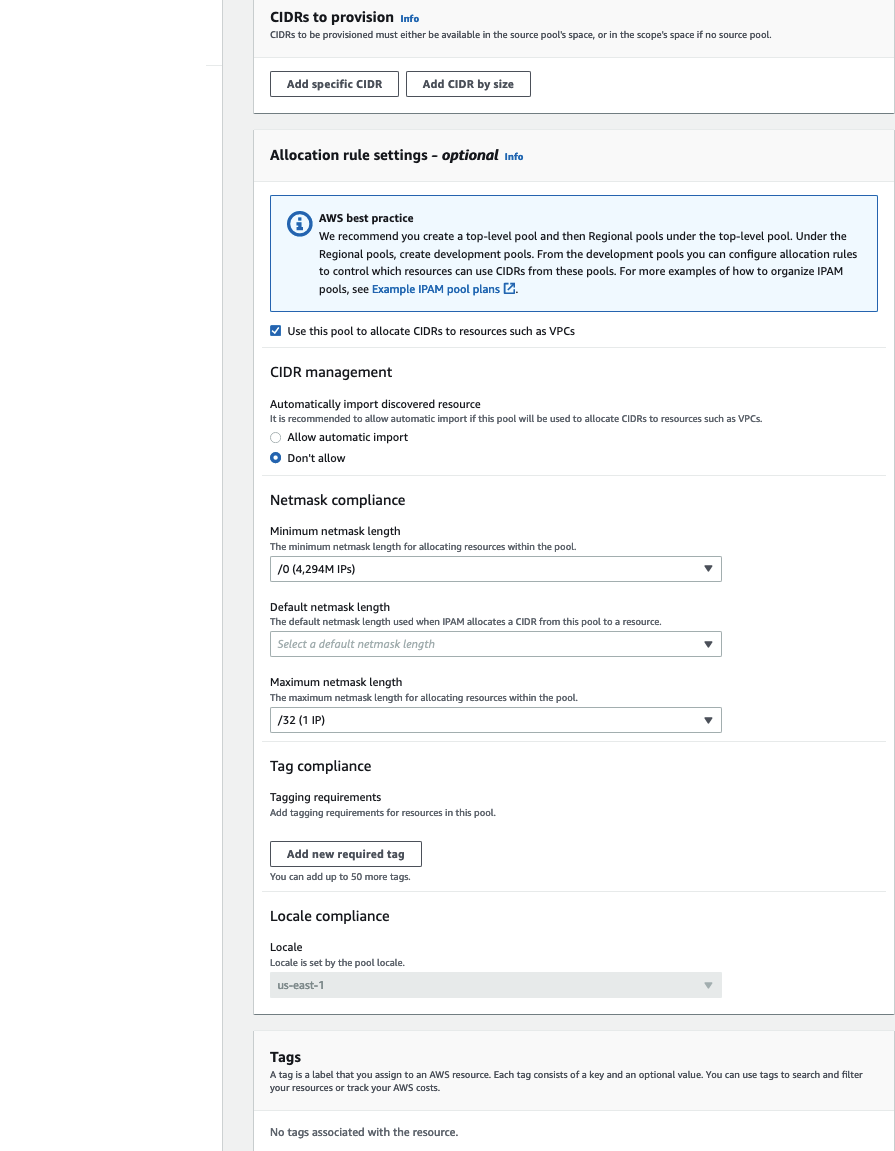Open the Minimum netmask length dropdown showing /0
Viewport: 895px width, 1151px height.
tap(495, 568)
